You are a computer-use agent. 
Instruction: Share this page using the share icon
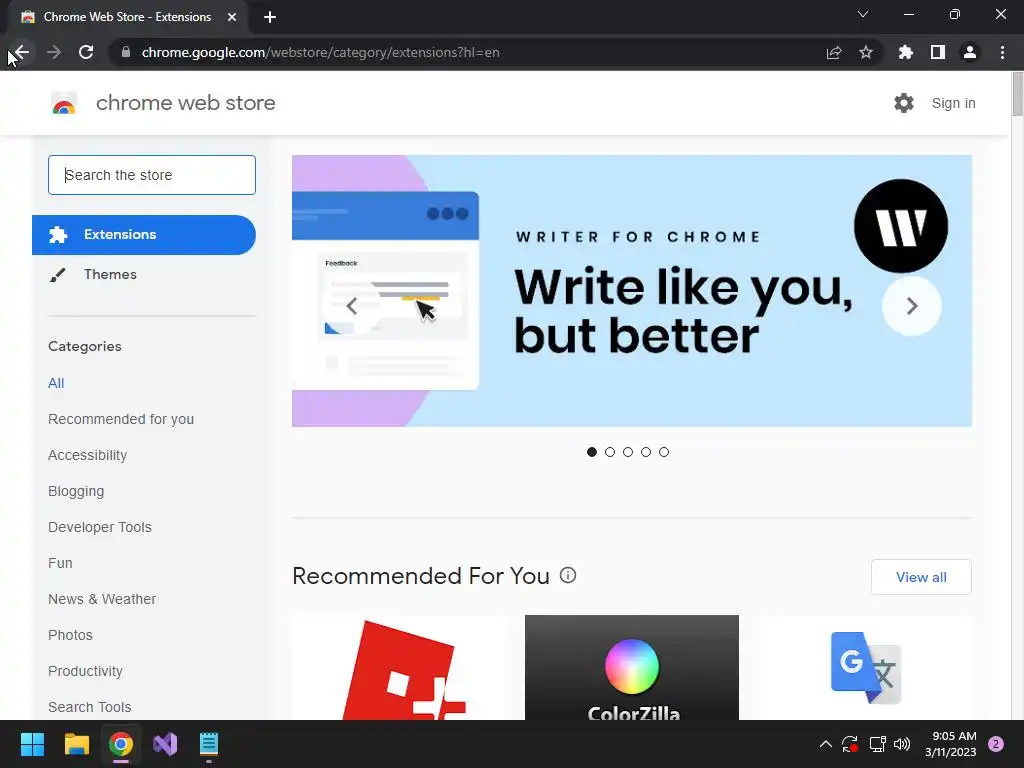(834, 52)
